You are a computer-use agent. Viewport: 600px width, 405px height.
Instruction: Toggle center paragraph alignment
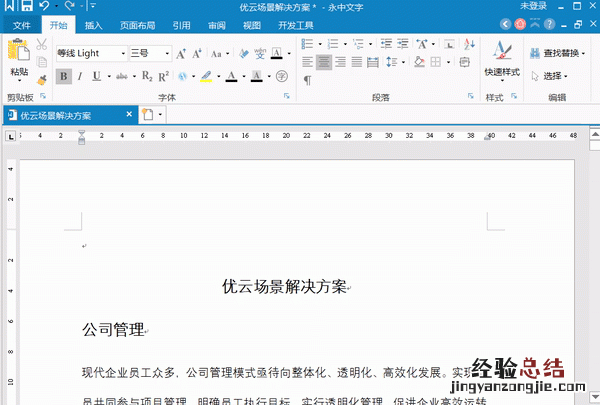tap(324, 61)
